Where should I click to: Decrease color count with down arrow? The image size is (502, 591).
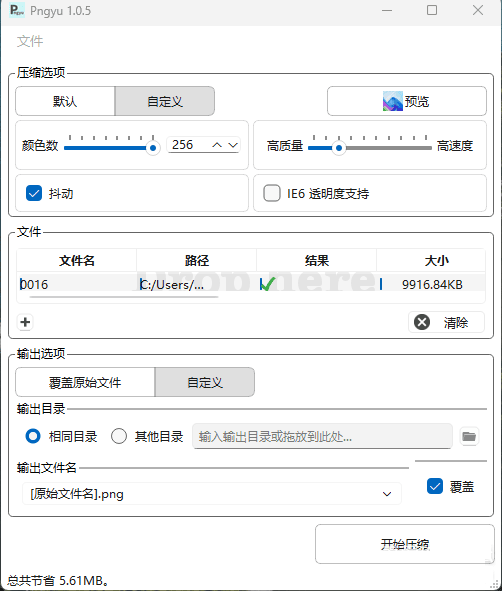[x=233, y=145]
